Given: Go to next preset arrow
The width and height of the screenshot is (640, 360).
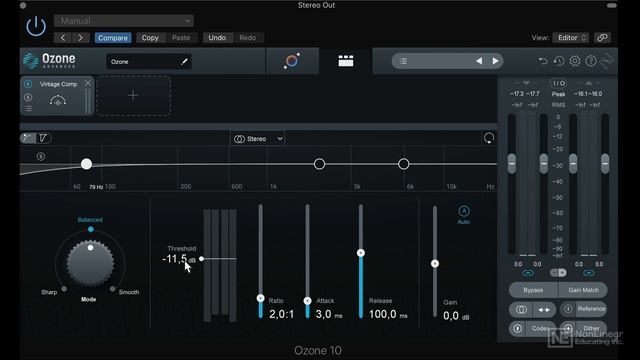Looking at the screenshot, I should click(x=81, y=38).
